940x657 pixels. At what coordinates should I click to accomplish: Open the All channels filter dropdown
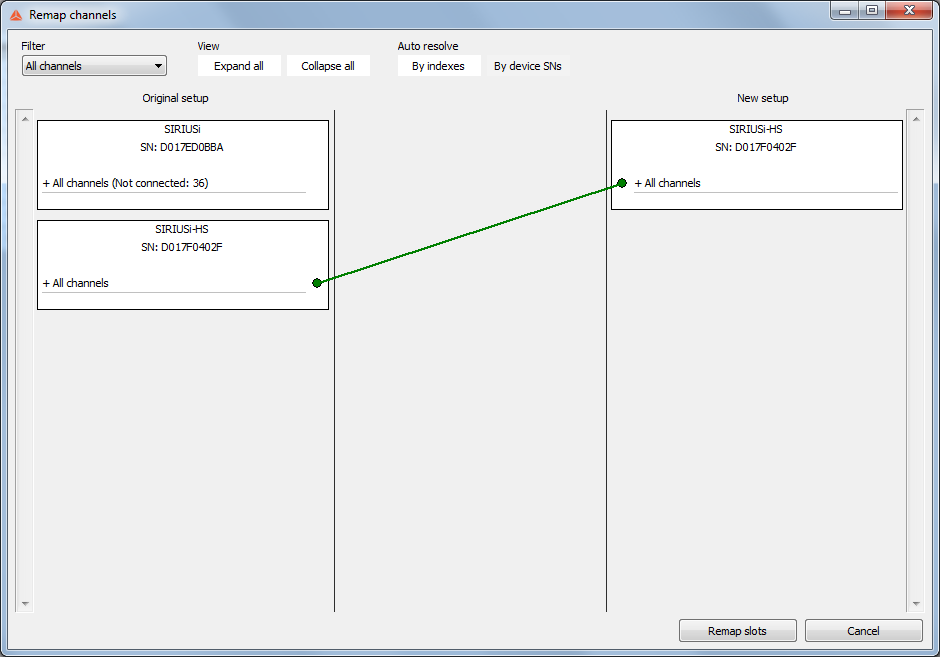pyautogui.click(x=94, y=66)
